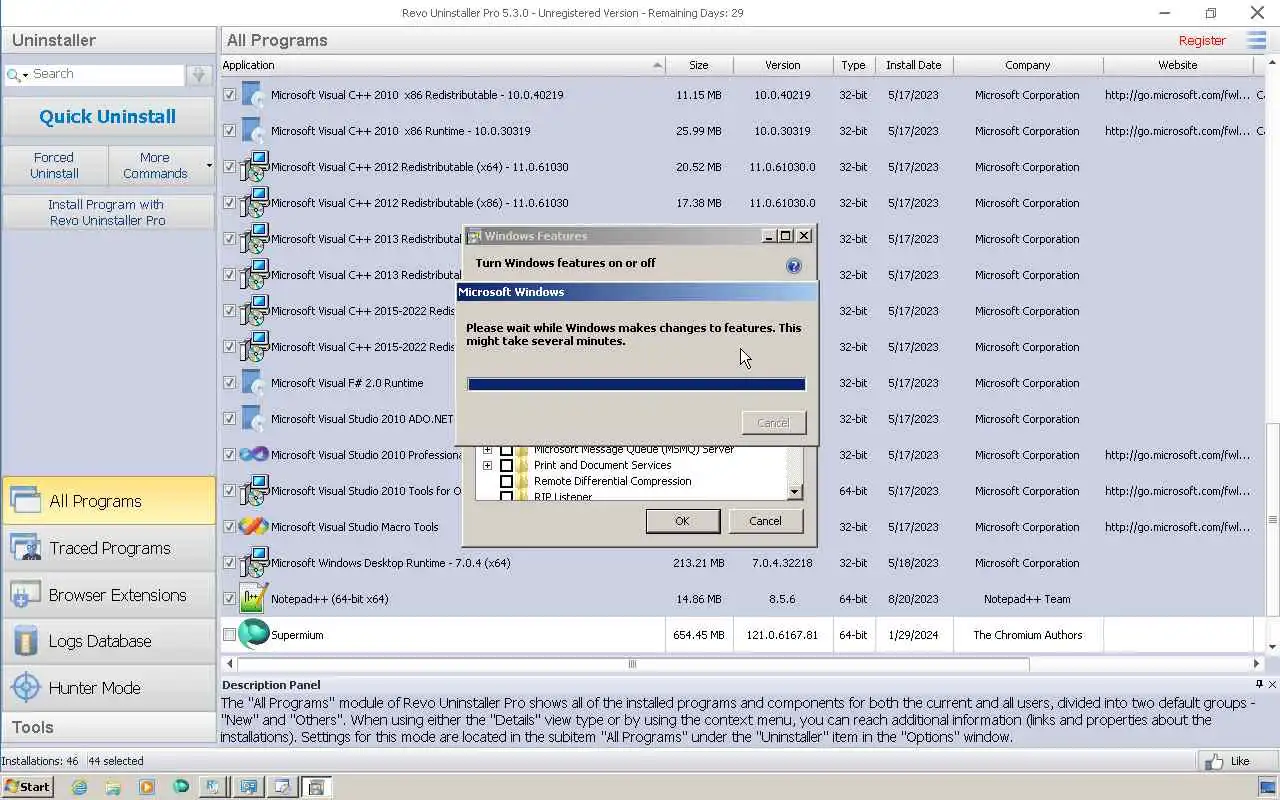Uncheck Visual C++ 2012 Redistributable (x64) checkbox

point(230,167)
